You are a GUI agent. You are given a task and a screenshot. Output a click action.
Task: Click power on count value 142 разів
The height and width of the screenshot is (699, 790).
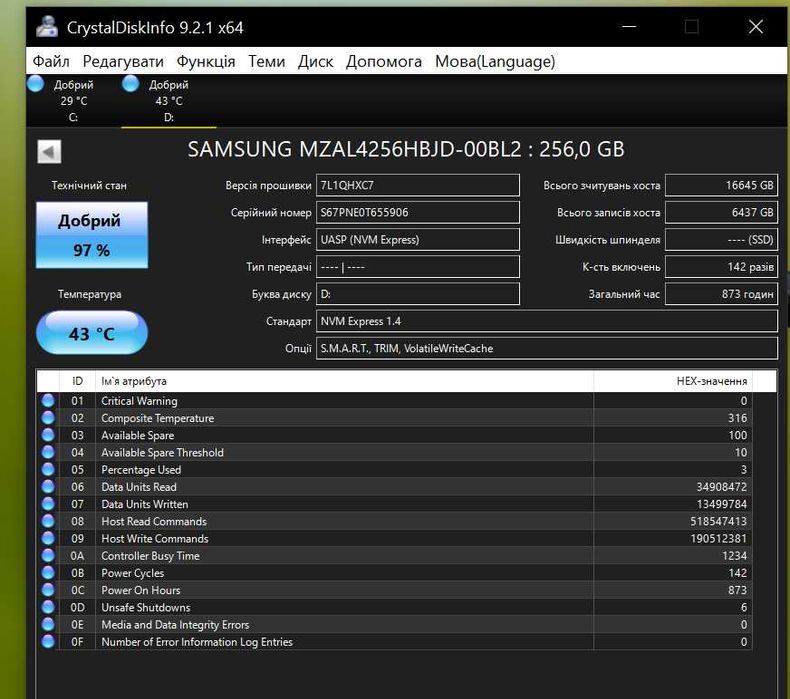coord(721,267)
